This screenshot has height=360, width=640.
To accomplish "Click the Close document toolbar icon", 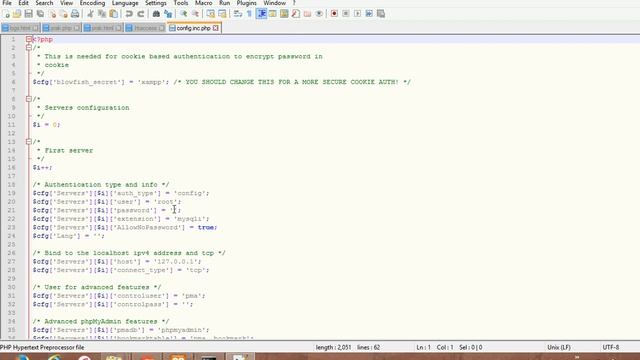I will [52, 14].
